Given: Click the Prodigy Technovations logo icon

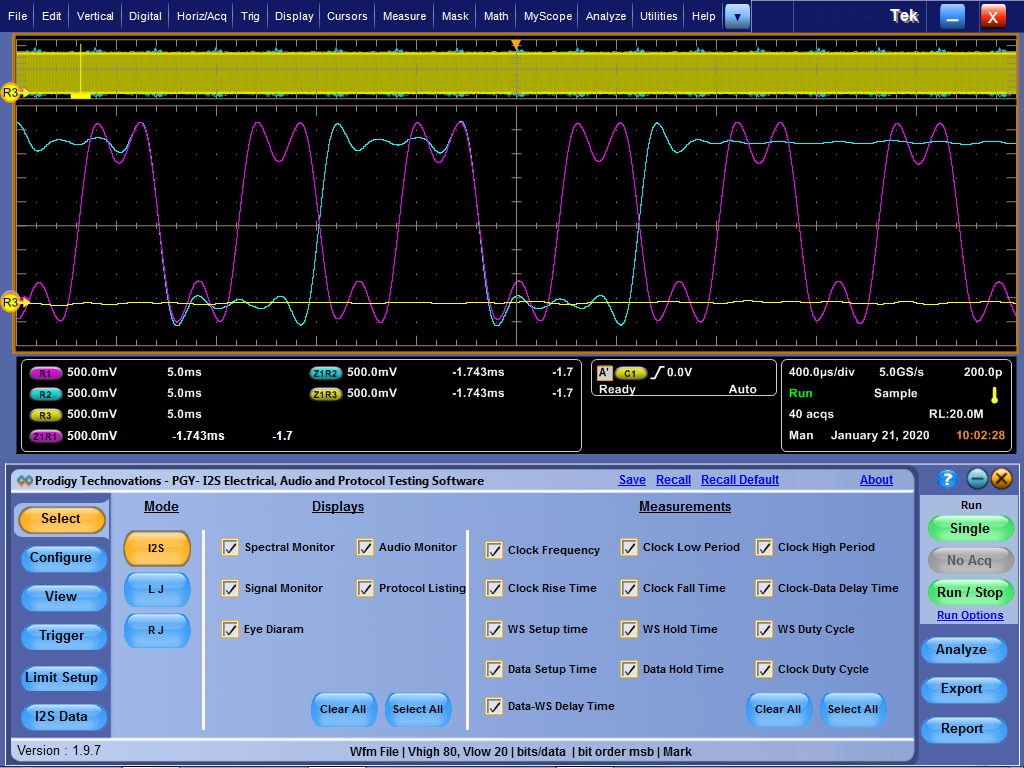Looking at the screenshot, I should coord(25,481).
